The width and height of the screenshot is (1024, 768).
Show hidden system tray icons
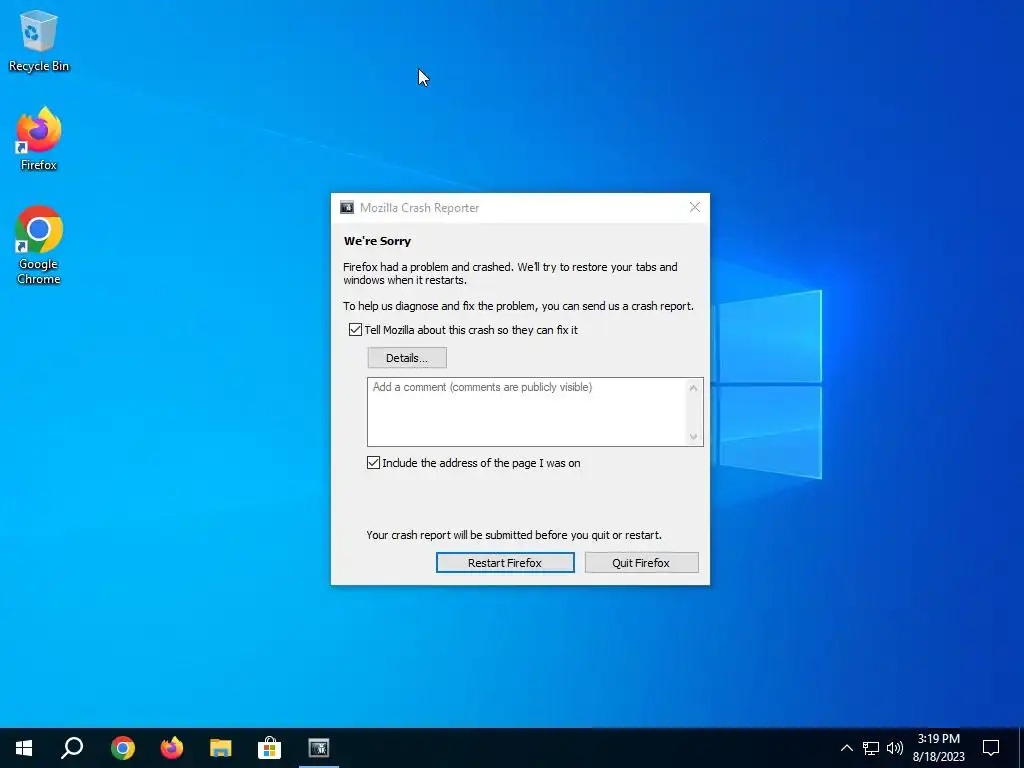point(846,748)
